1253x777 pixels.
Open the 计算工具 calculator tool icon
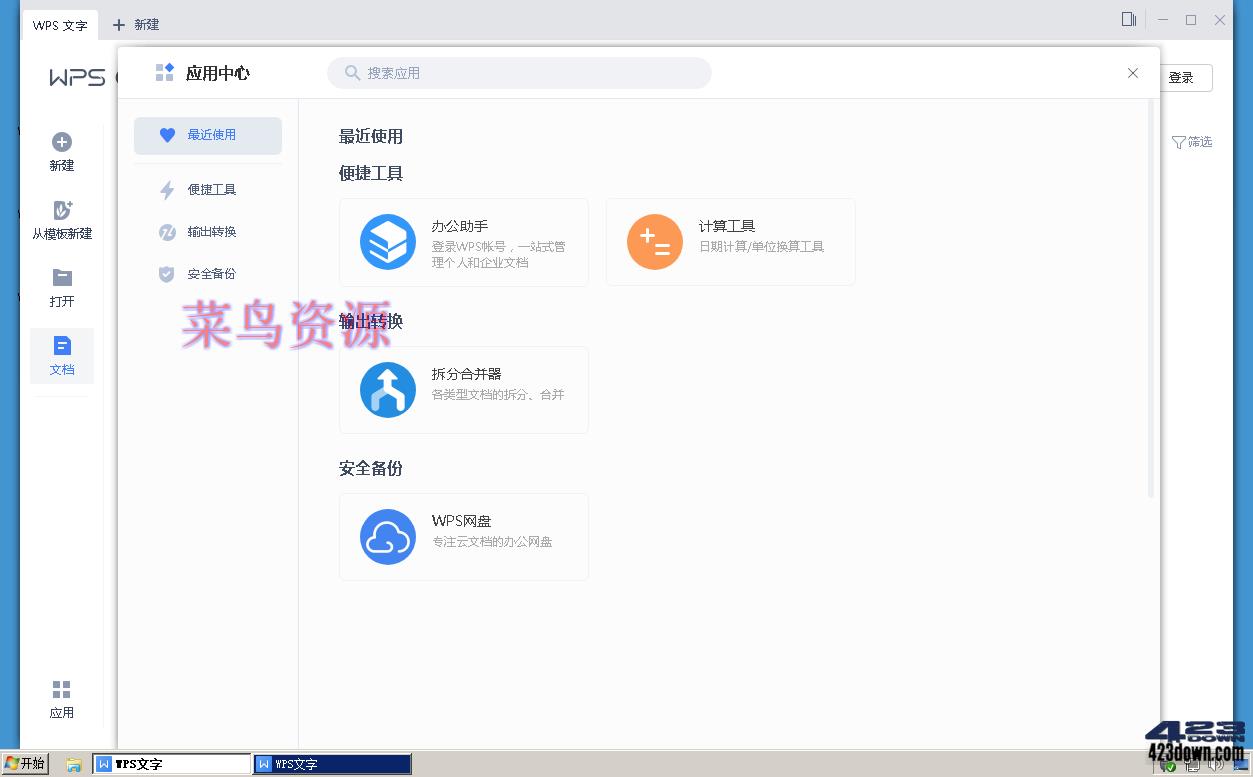pyautogui.click(x=654, y=242)
